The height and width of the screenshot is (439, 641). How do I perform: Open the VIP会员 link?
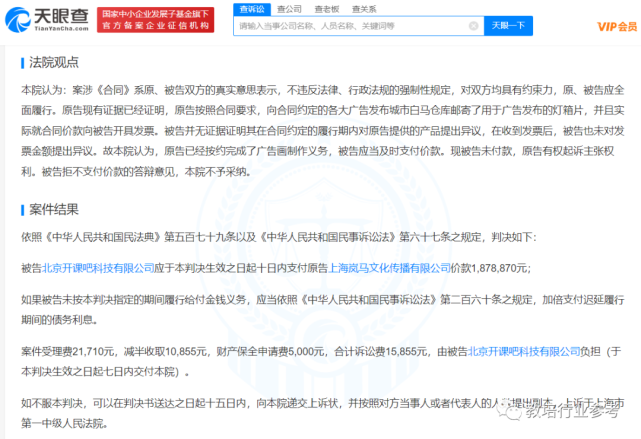click(617, 27)
